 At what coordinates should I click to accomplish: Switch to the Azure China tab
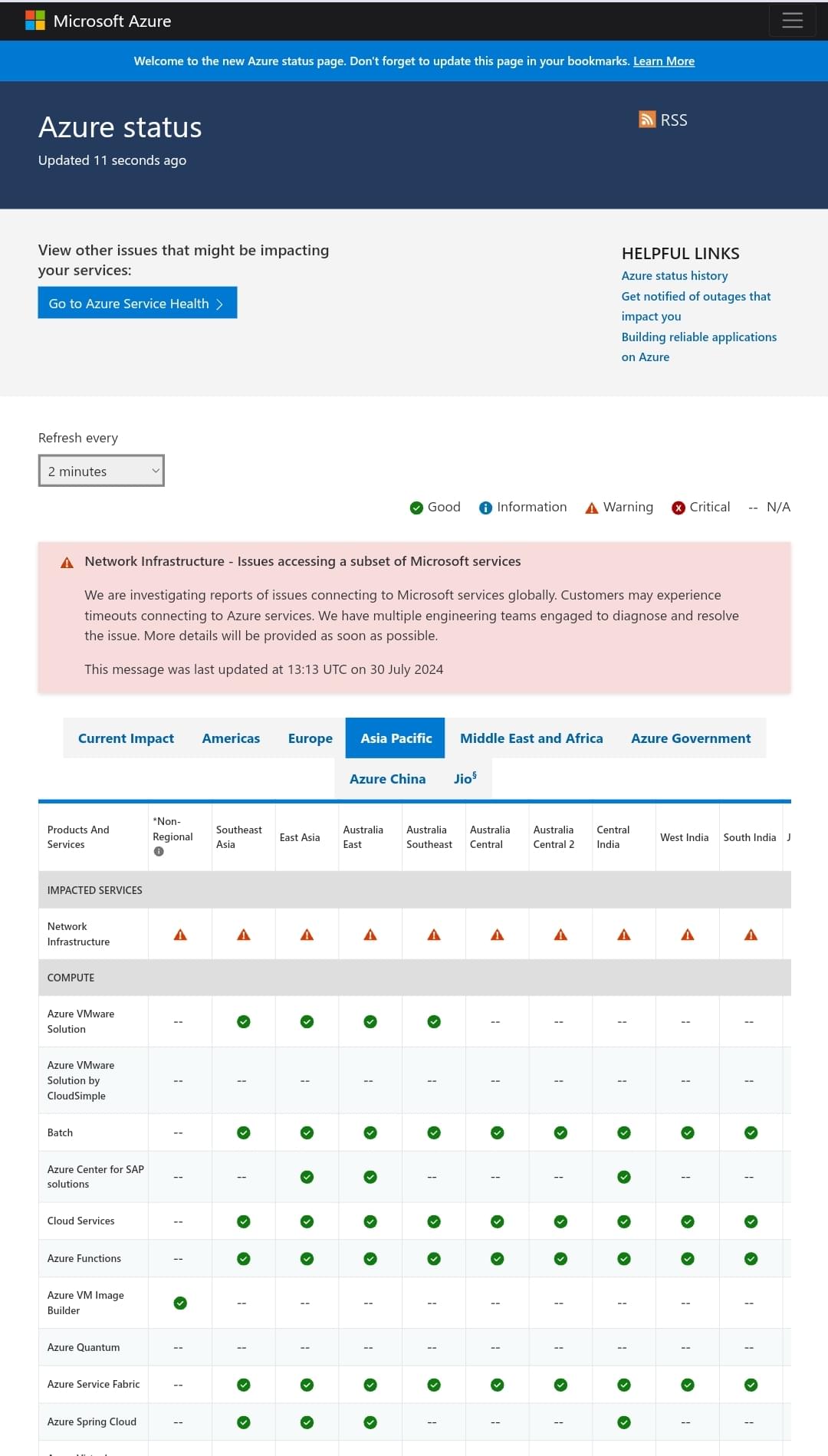pyautogui.click(x=387, y=779)
